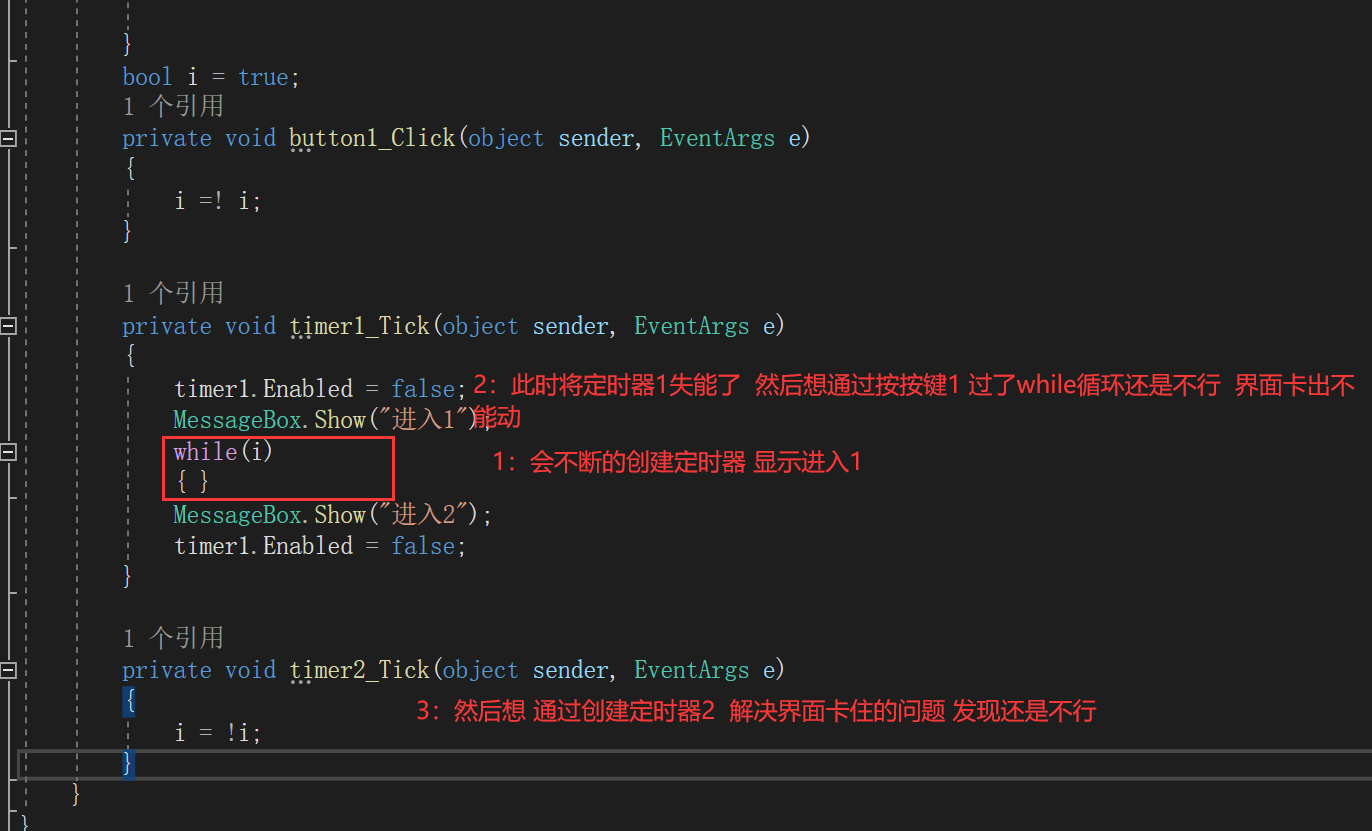Click the MessageBox.Show("进入2") call
The width and height of the screenshot is (1372, 831).
pyautogui.click(x=333, y=514)
